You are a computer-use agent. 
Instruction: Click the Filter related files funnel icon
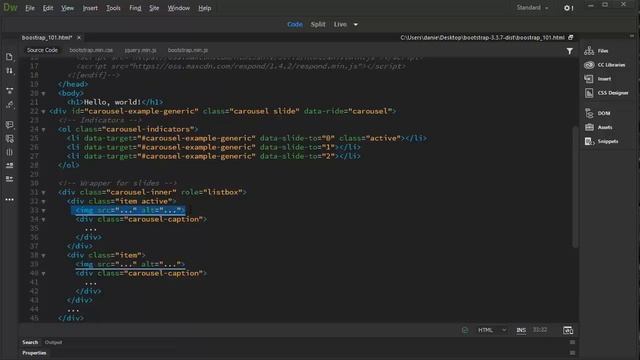(569, 51)
